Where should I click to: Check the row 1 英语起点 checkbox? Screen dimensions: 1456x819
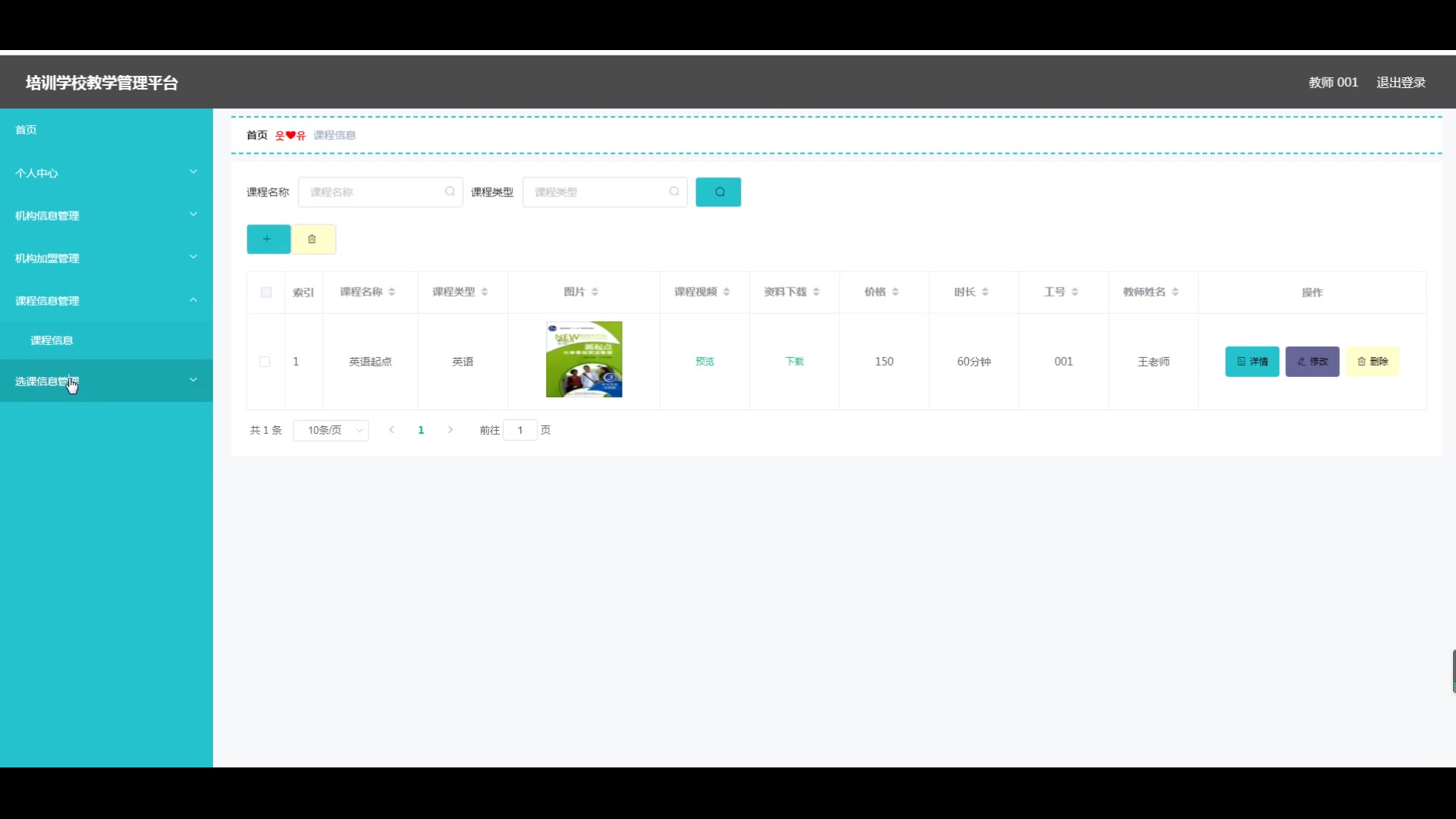click(265, 362)
